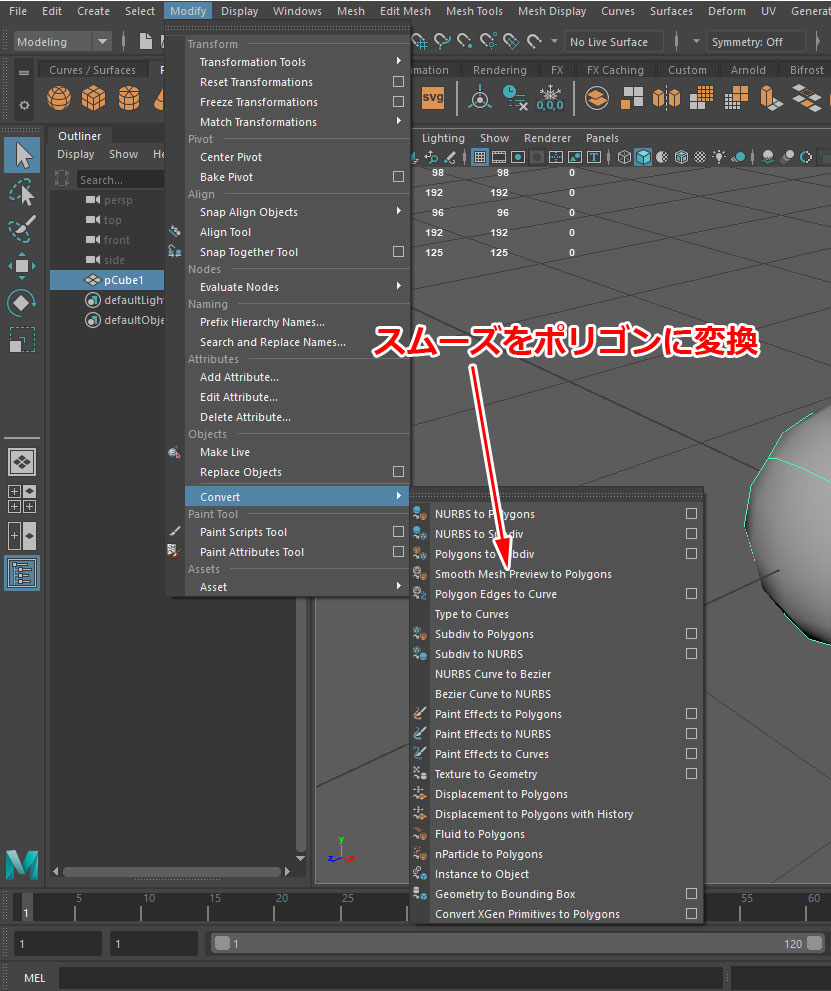Viewport: 831px width, 991px height.
Task: Open Reset Transformations option box
Action: [398, 82]
